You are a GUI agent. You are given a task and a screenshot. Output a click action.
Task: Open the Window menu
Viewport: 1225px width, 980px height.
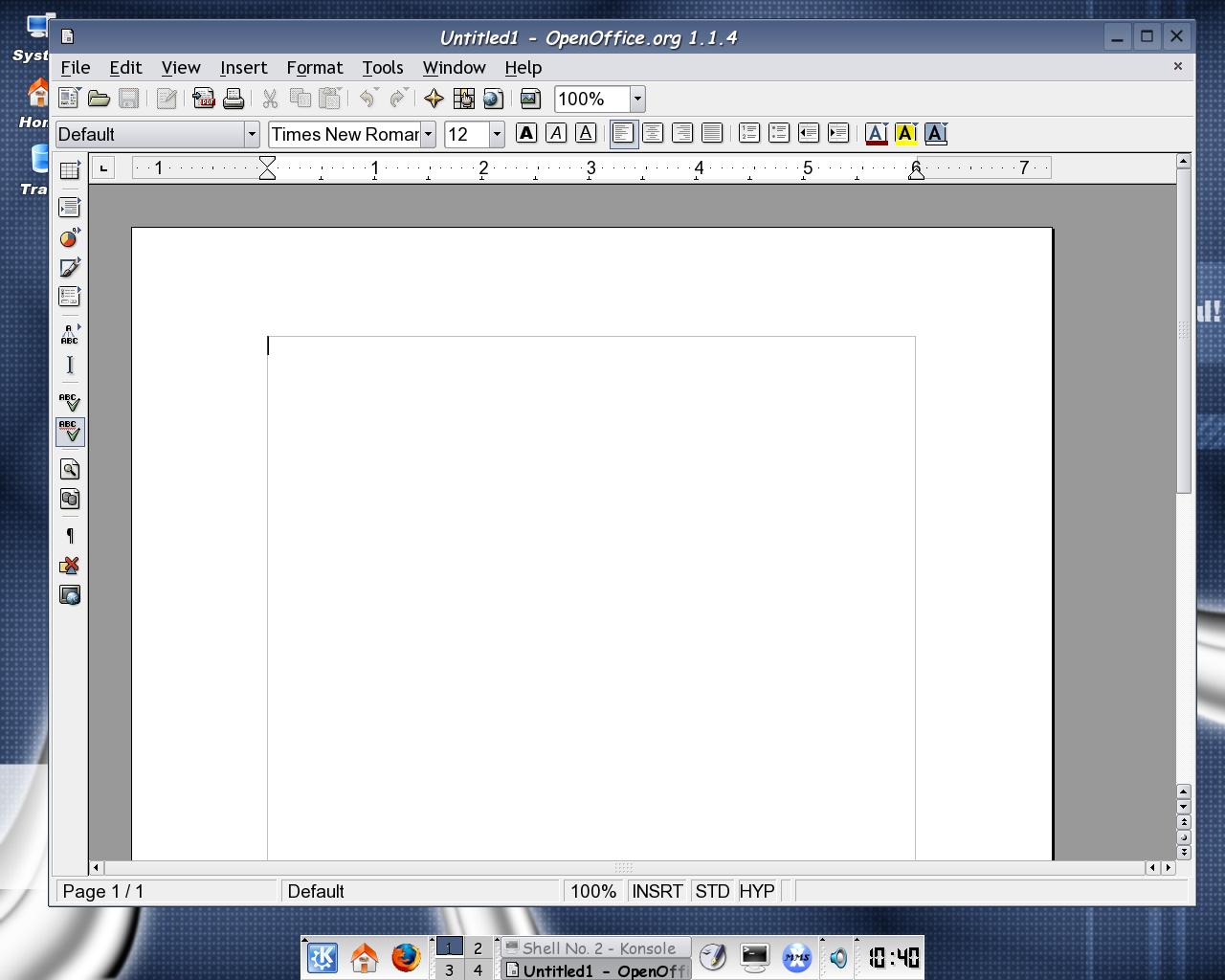[454, 68]
